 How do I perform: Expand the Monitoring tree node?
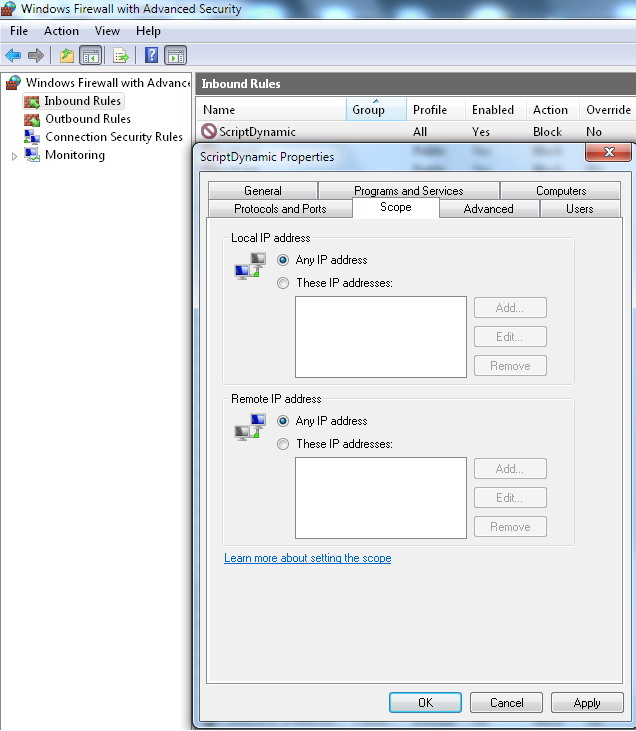point(14,156)
